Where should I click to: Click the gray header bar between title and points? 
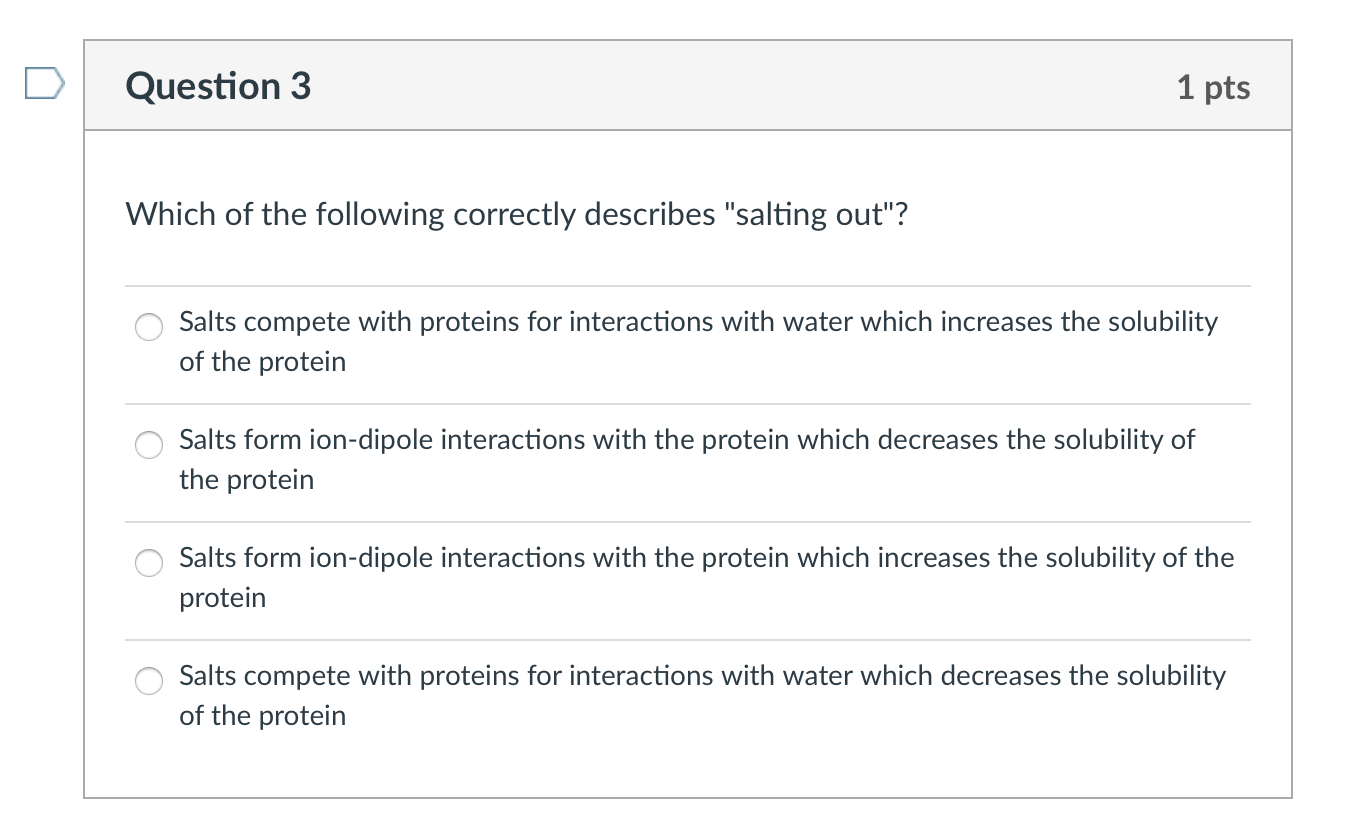(x=740, y=86)
